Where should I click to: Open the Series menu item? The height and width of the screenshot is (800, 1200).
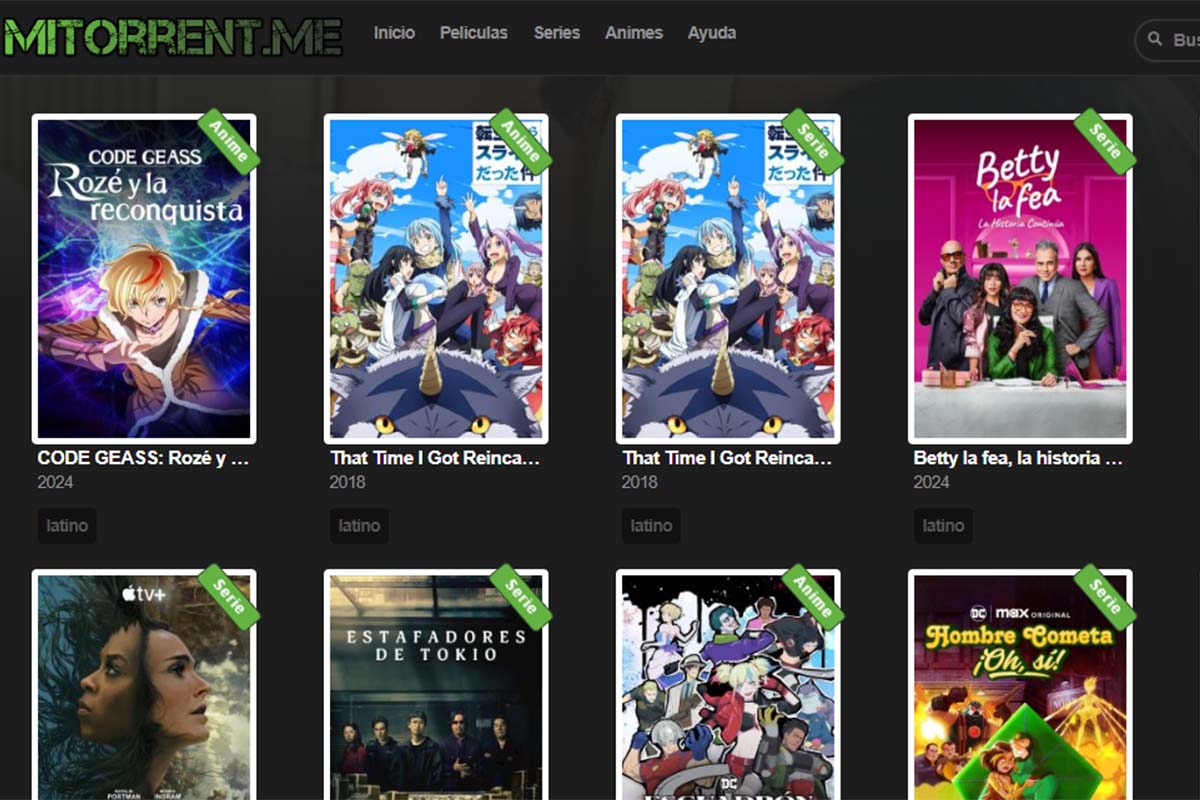tap(557, 33)
